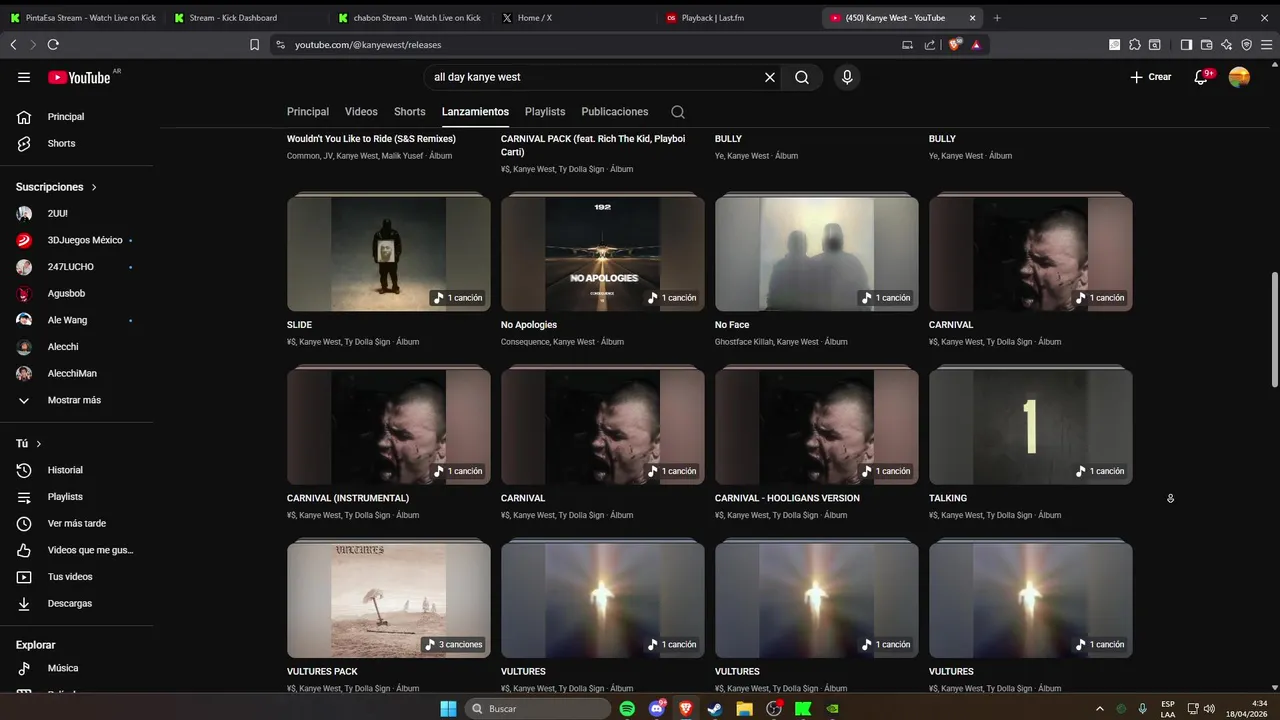Open the Crear button
The image size is (1280, 720).
tap(1150, 77)
